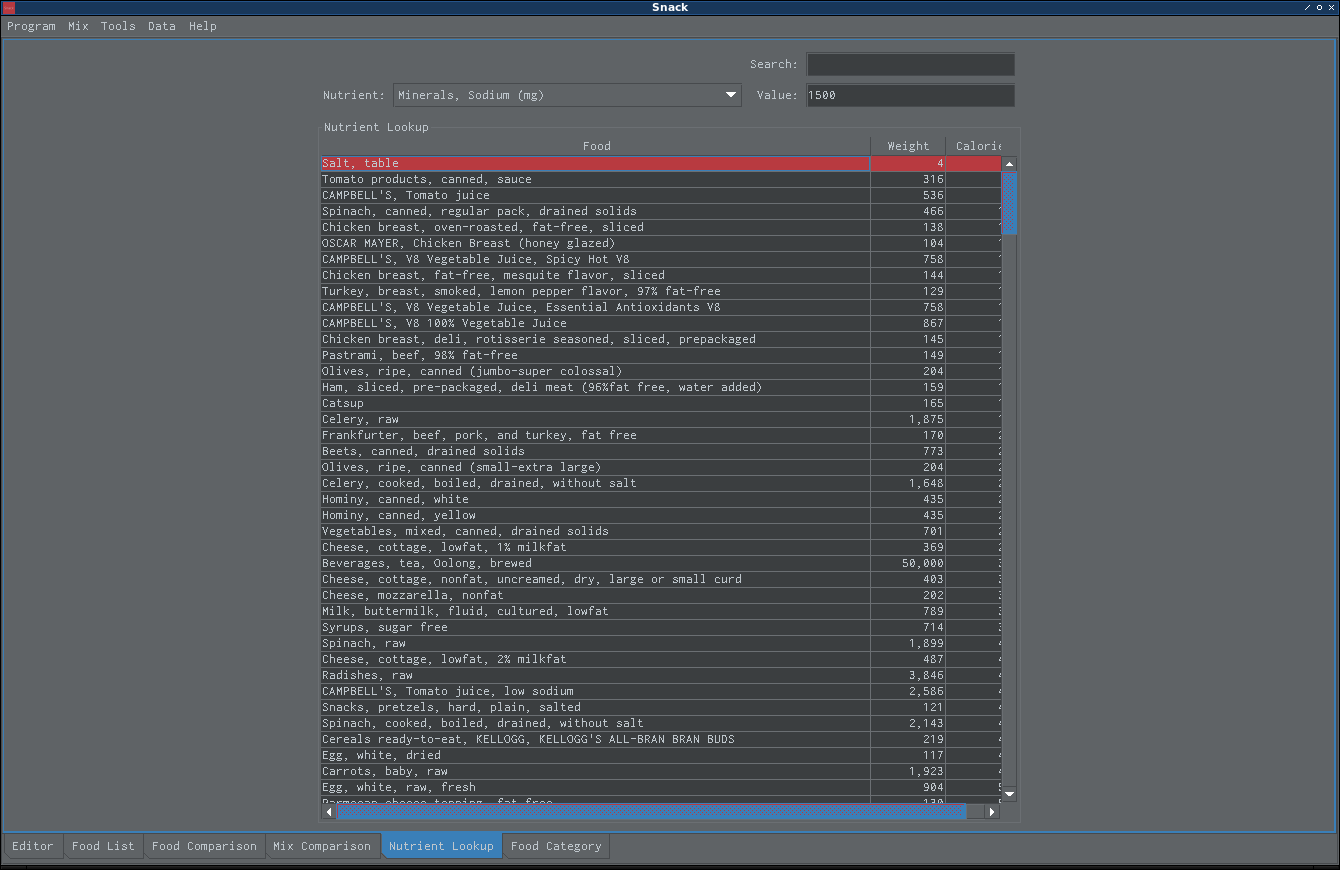The image size is (1340, 870).
Task: Click the Snack app icon in title bar
Action: [x=9, y=7]
